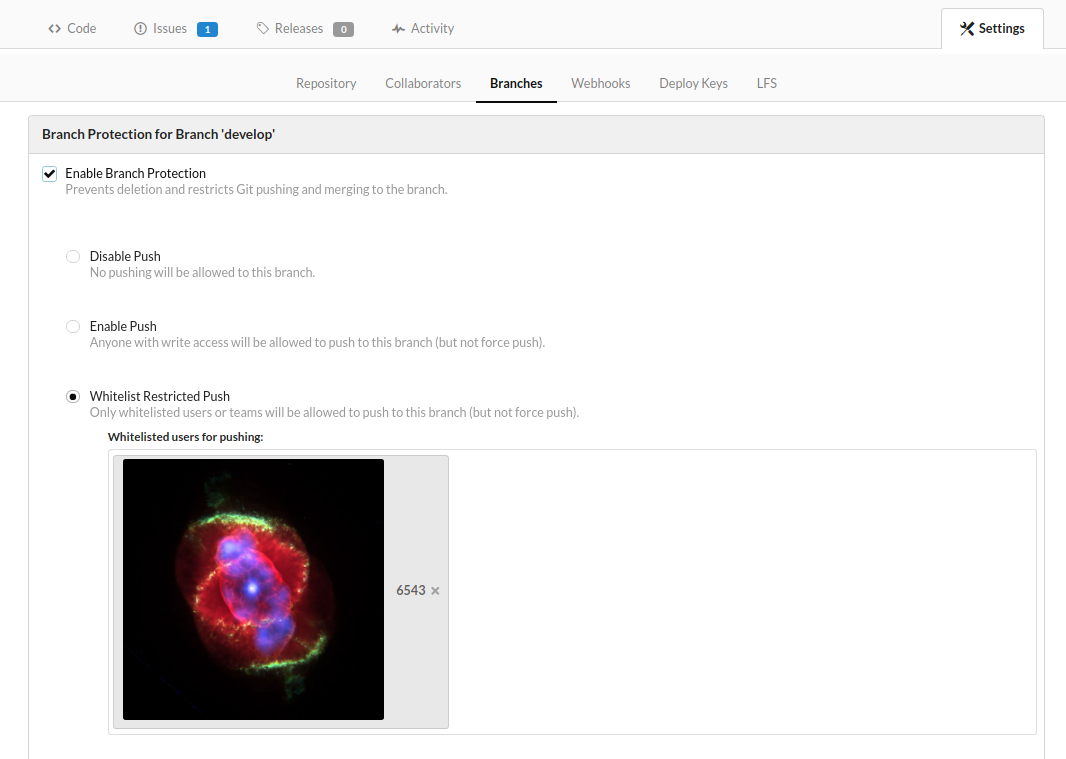Open the Activity tab

423,29
